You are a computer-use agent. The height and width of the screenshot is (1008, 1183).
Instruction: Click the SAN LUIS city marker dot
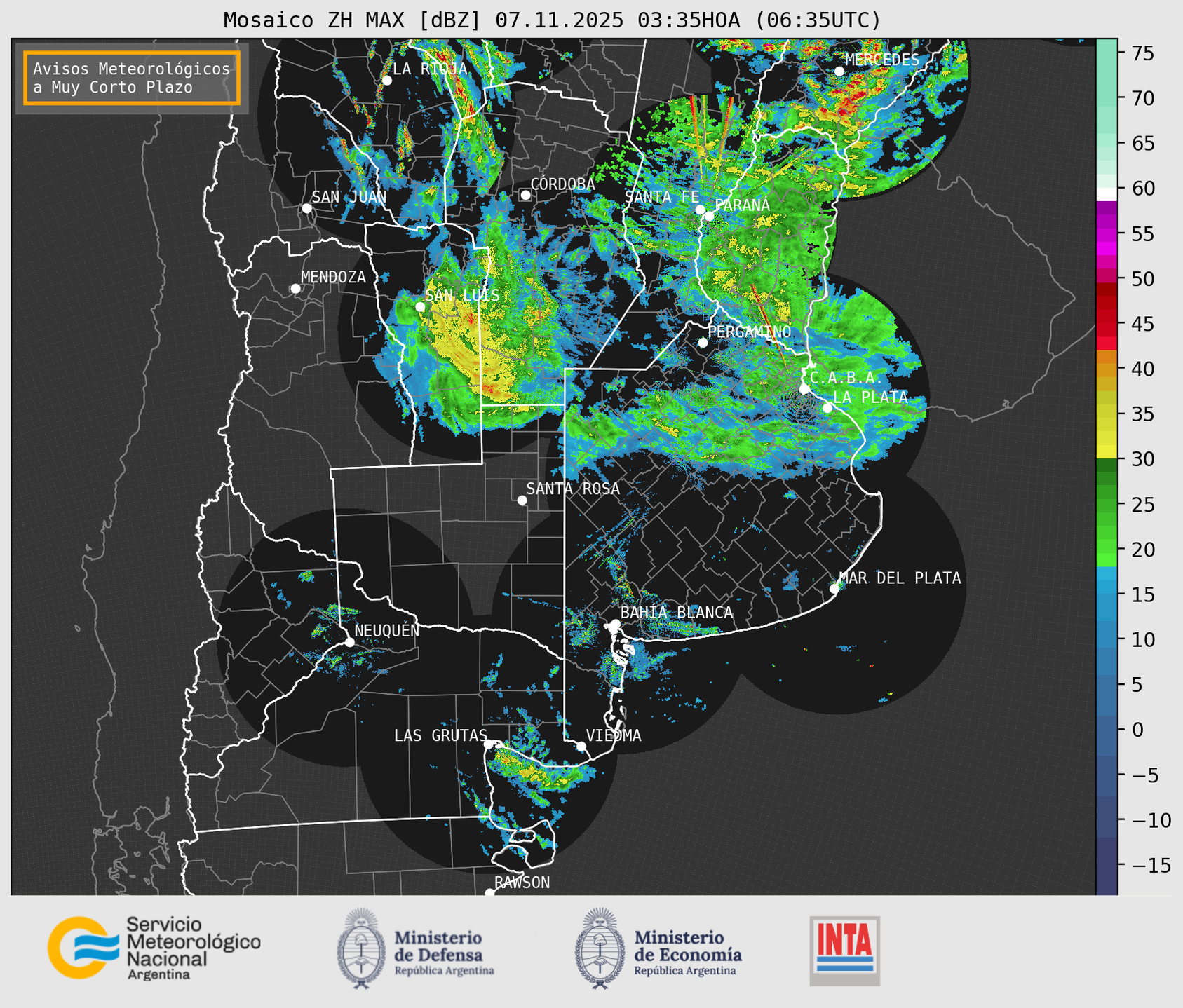tap(420, 307)
